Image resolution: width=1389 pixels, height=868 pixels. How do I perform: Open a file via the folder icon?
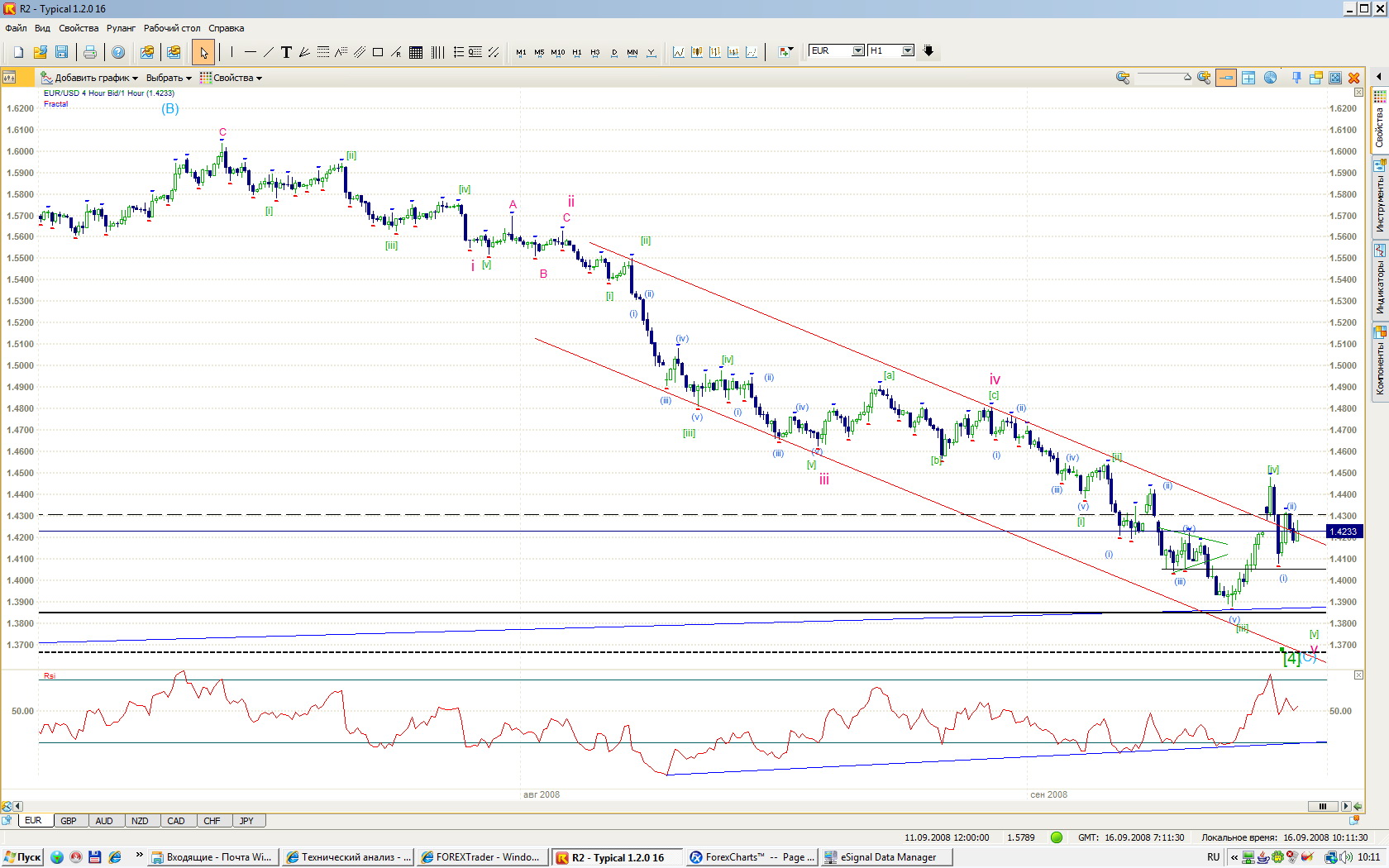point(40,52)
